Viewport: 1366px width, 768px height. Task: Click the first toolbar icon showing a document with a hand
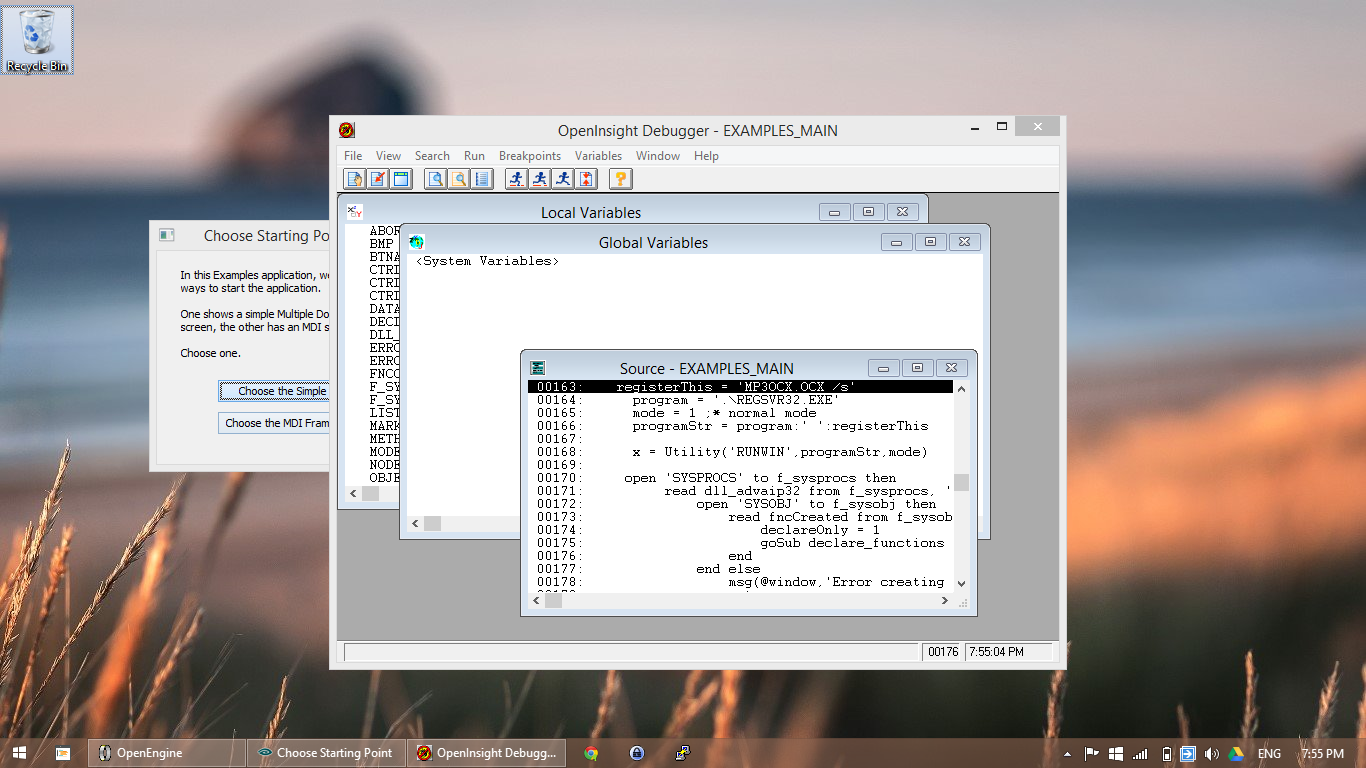354,179
